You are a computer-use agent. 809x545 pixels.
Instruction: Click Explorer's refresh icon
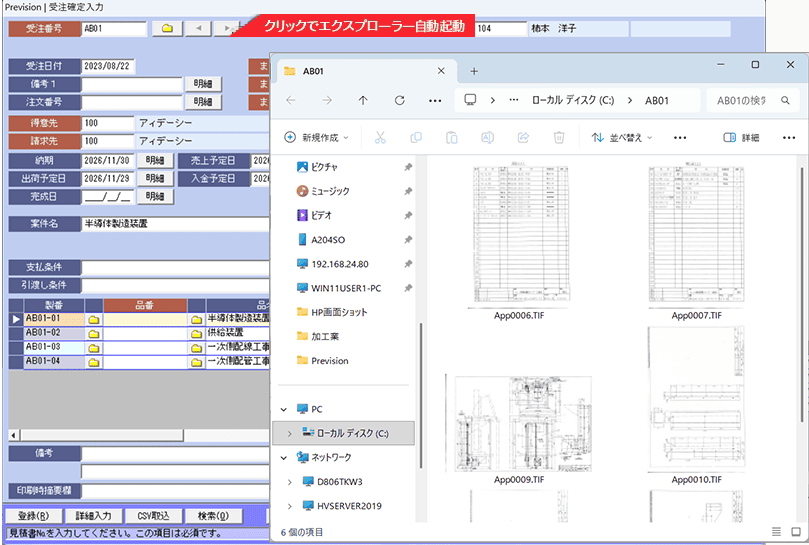[399, 100]
